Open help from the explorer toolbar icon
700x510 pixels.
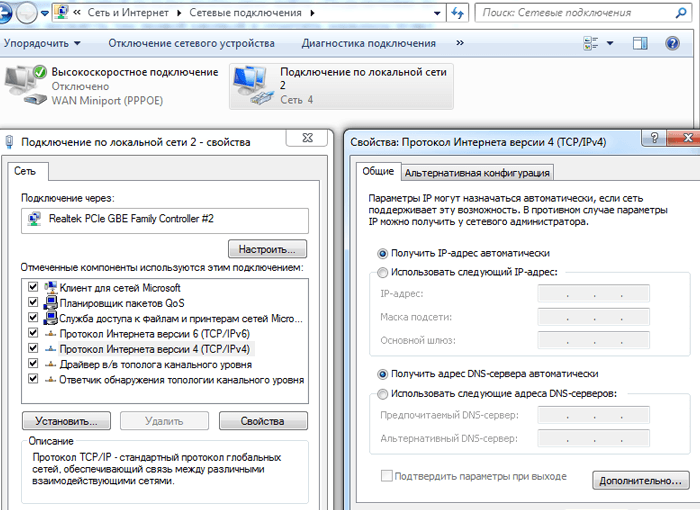[x=673, y=44]
